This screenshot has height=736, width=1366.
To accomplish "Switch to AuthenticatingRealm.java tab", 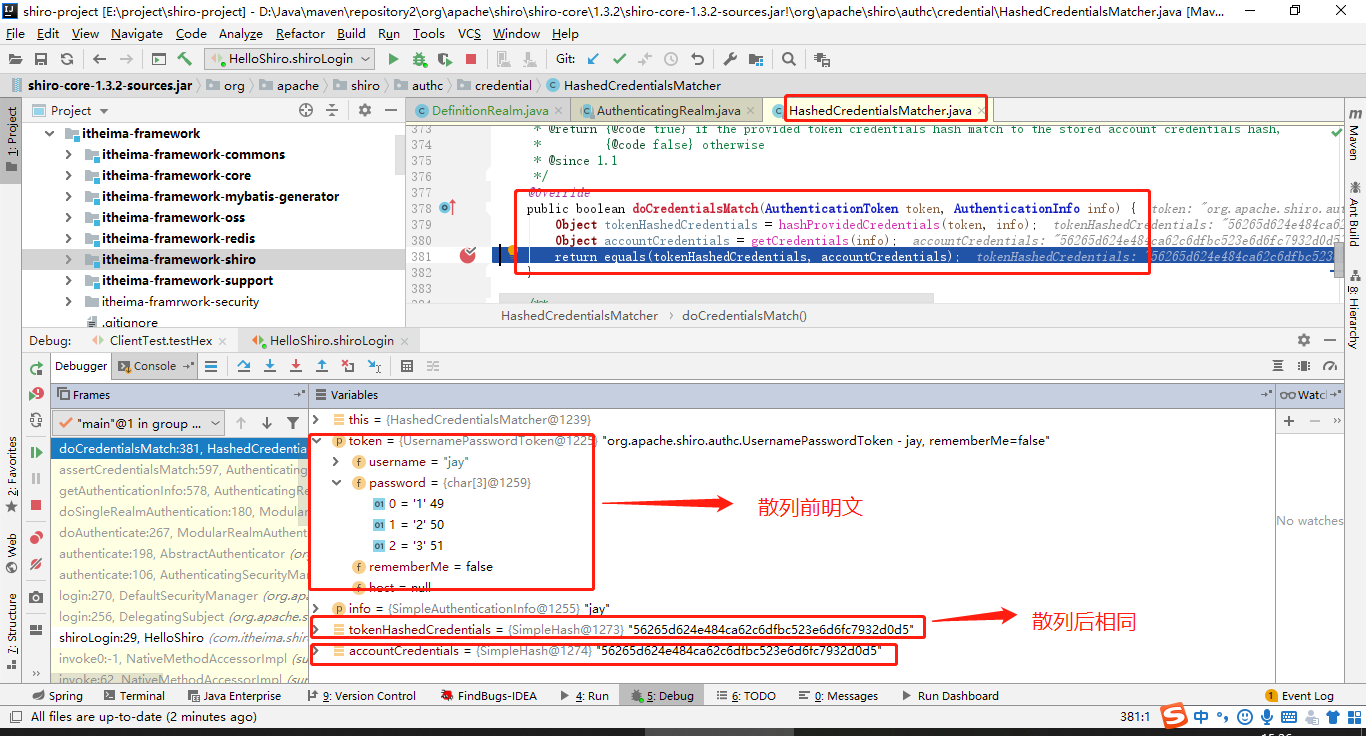I will pos(668,110).
